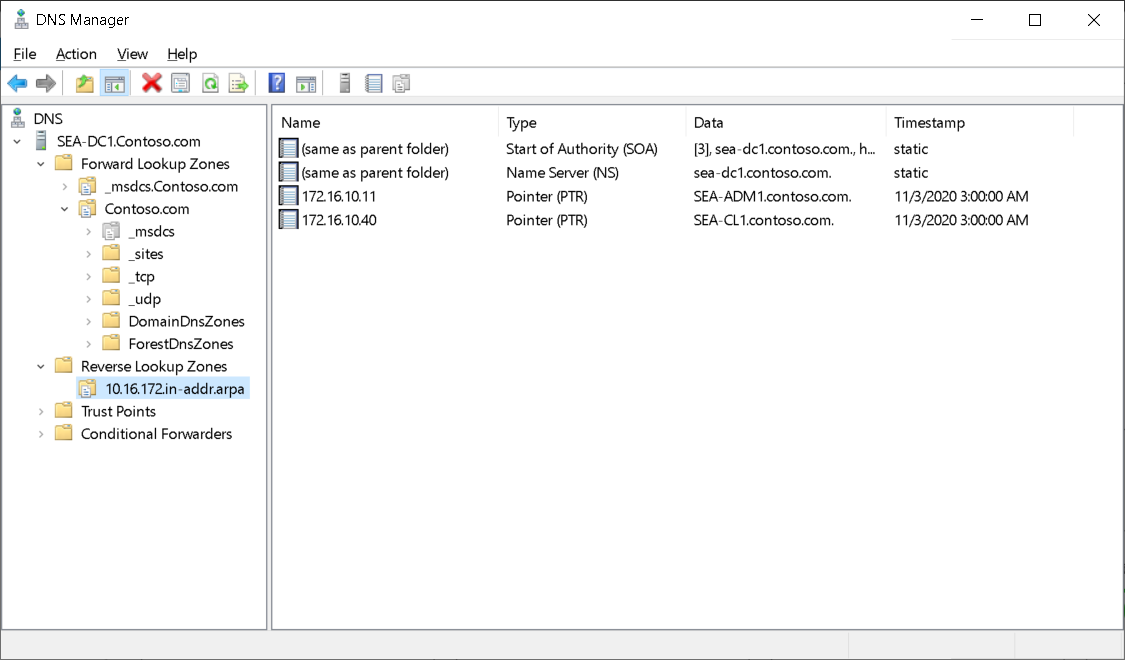This screenshot has width=1125, height=660.
Task: Open the View menu
Action: point(132,54)
